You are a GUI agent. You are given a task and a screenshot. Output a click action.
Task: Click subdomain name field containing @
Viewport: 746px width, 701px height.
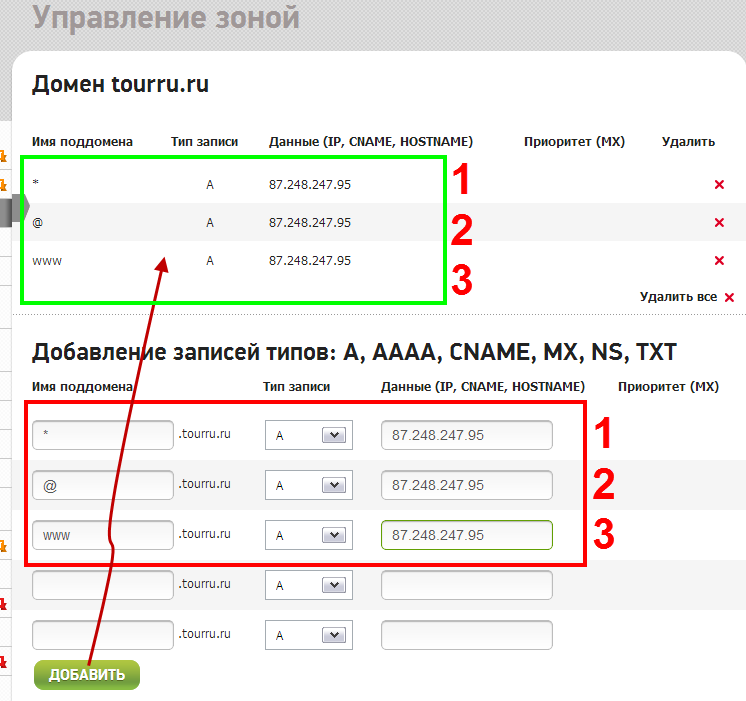click(103, 485)
